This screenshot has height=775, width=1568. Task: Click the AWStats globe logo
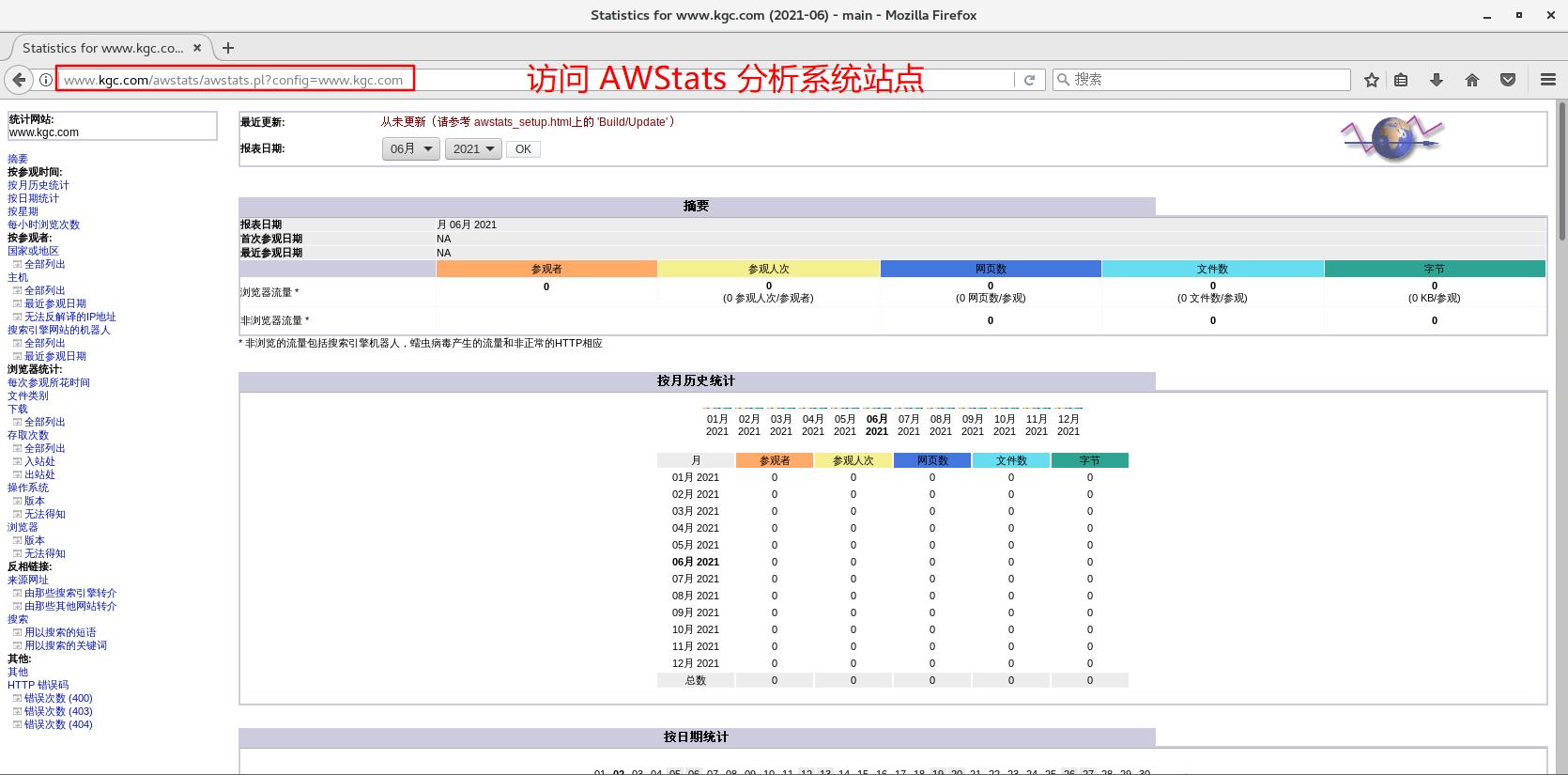pos(1392,139)
